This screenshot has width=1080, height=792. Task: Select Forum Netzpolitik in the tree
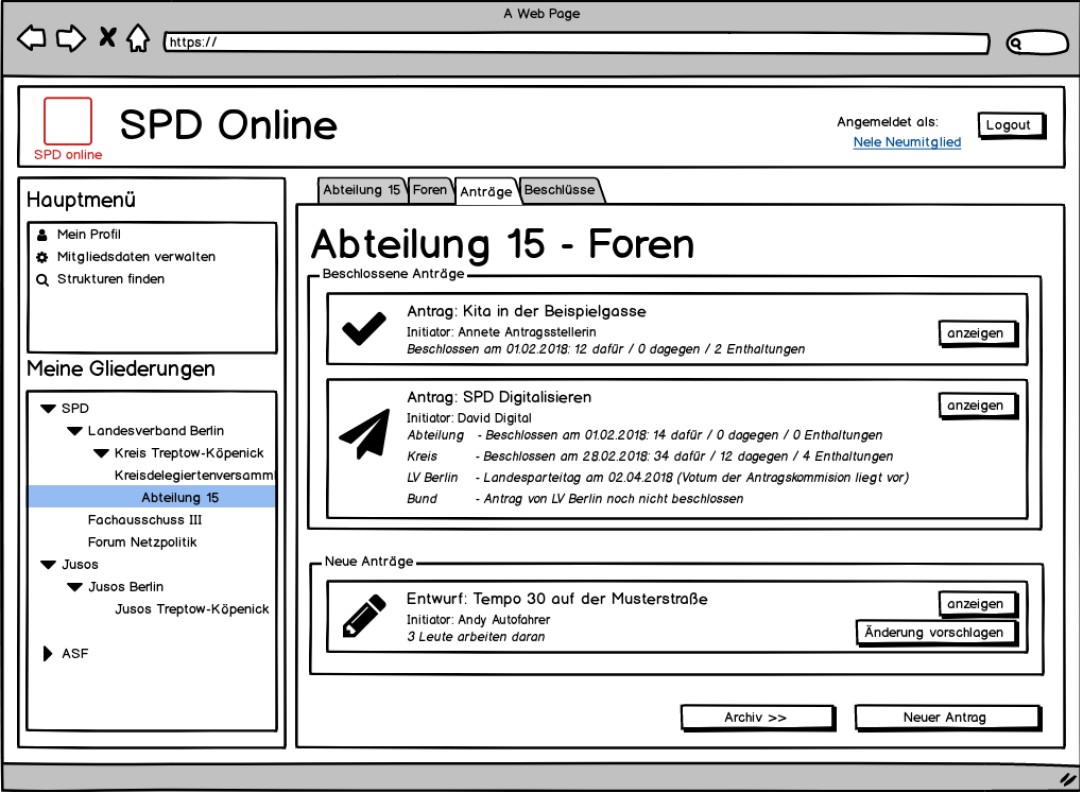click(x=142, y=542)
